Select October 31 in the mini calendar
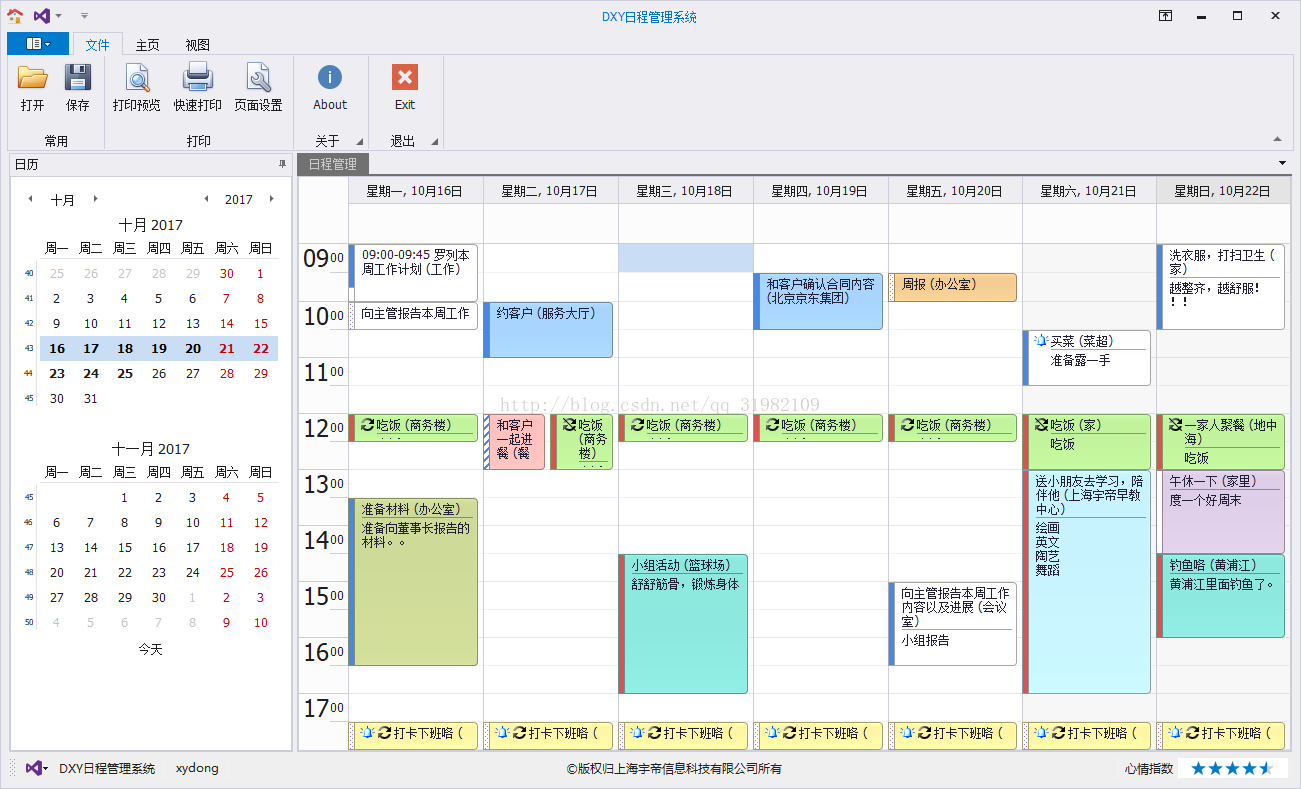 click(x=91, y=398)
